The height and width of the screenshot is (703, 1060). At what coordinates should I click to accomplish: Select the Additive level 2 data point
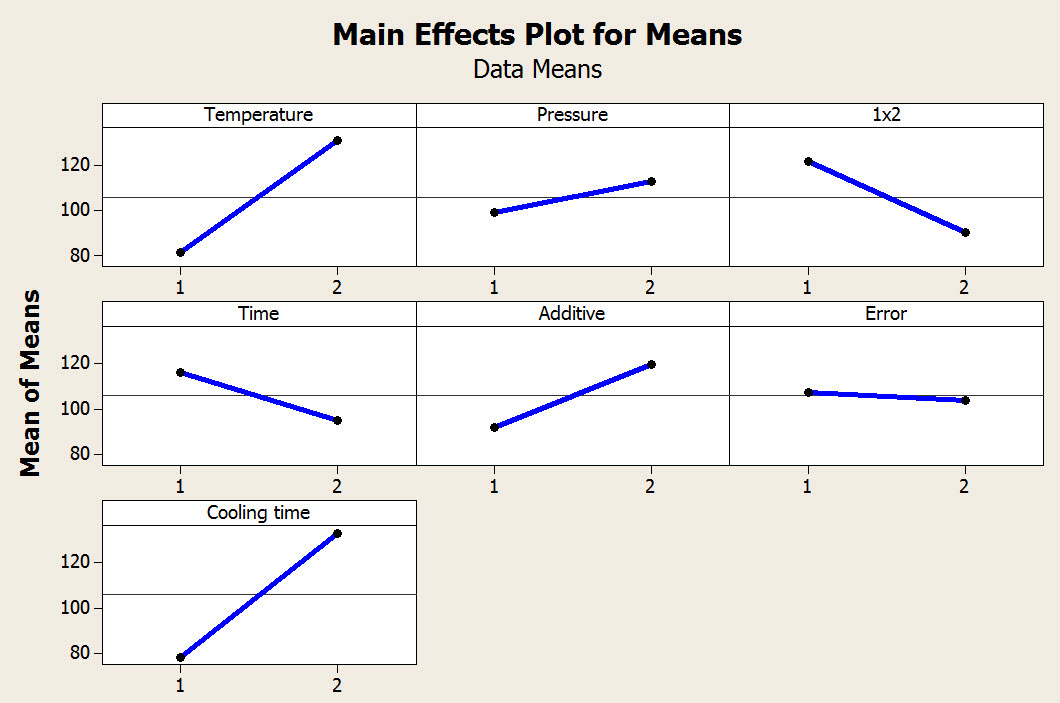(651, 364)
